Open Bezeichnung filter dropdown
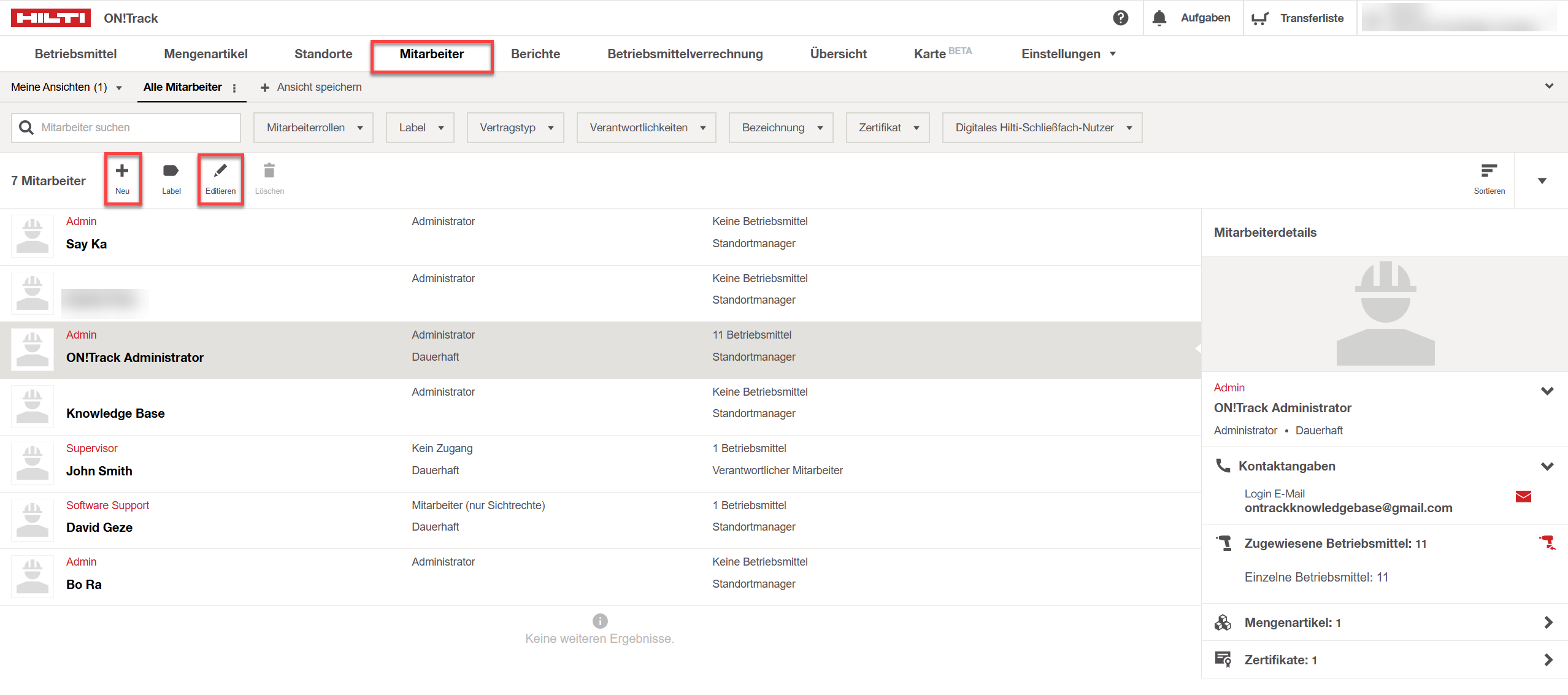The image size is (1568, 695). pyautogui.click(x=781, y=128)
